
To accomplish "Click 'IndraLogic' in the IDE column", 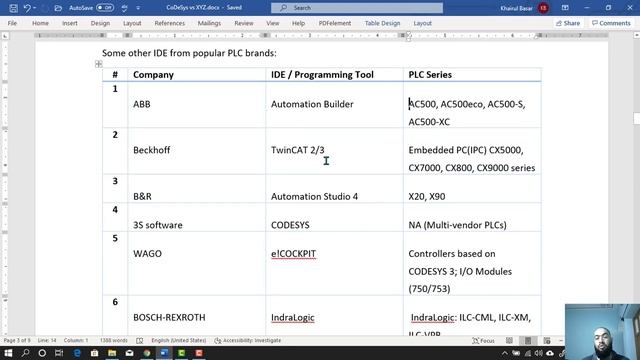I will click(x=293, y=317).
